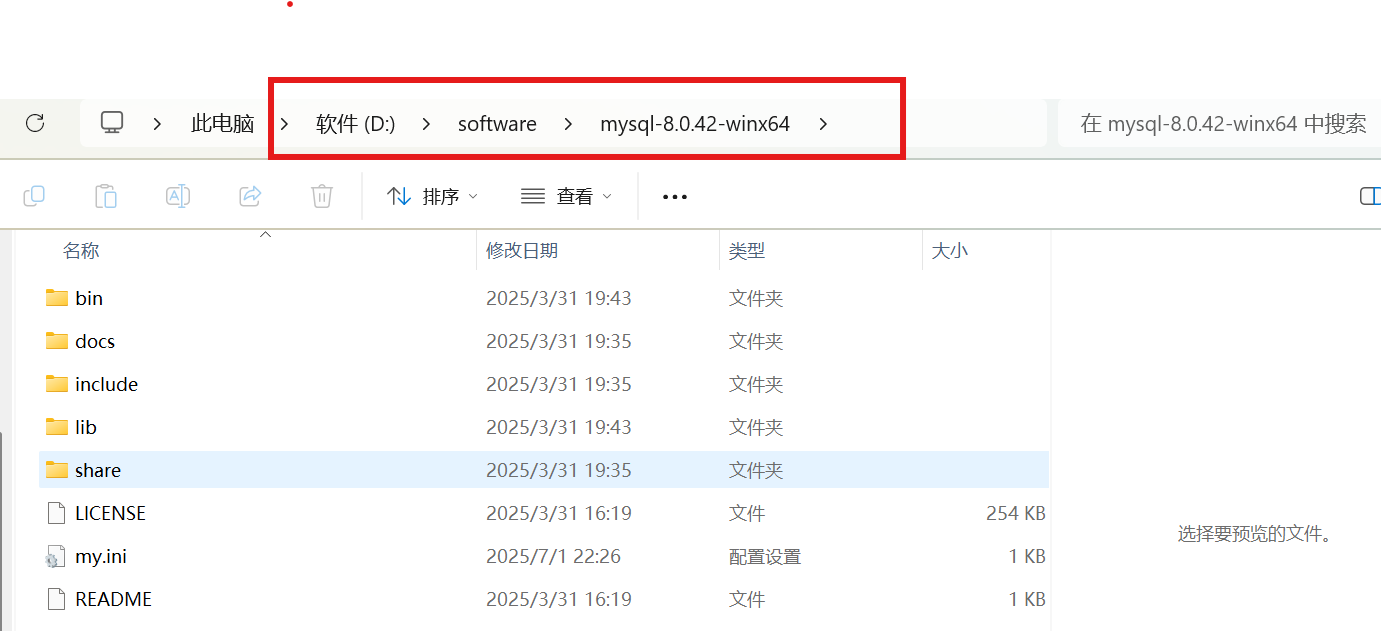Select the README file icon
Viewport: 1381px width, 631px height.
tap(57, 599)
